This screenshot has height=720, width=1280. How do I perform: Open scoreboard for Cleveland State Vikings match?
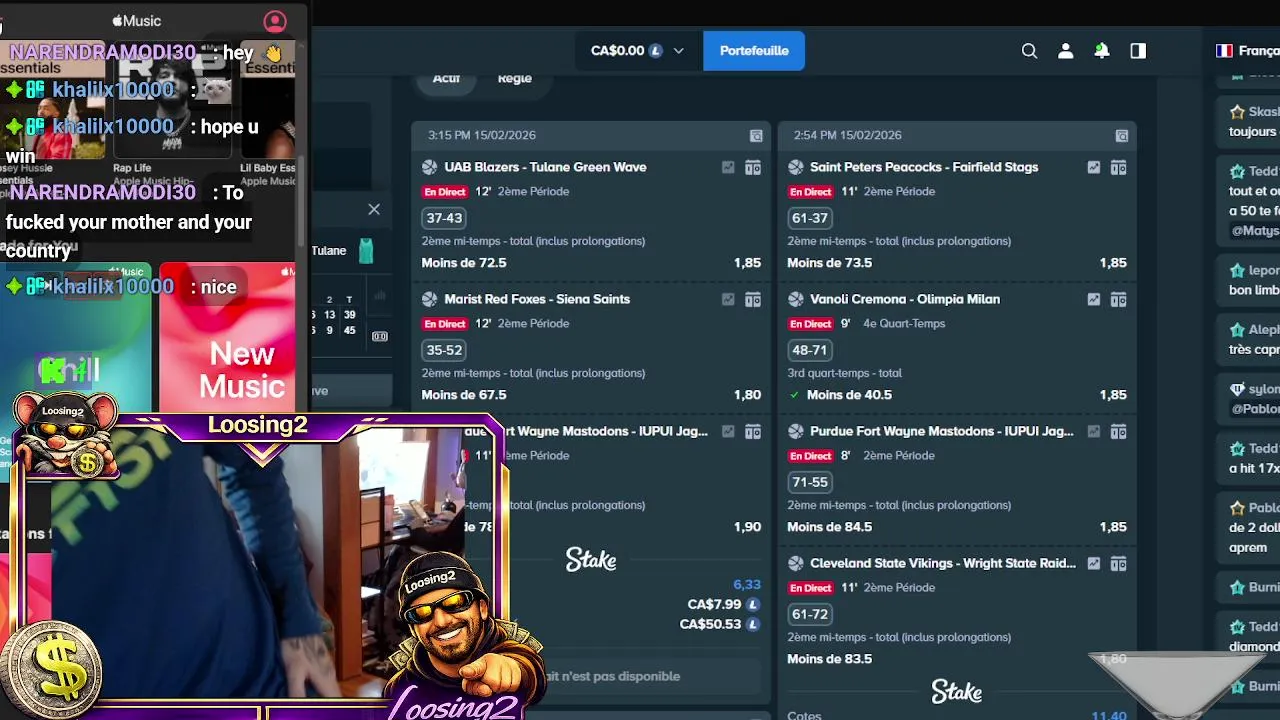click(x=1118, y=563)
